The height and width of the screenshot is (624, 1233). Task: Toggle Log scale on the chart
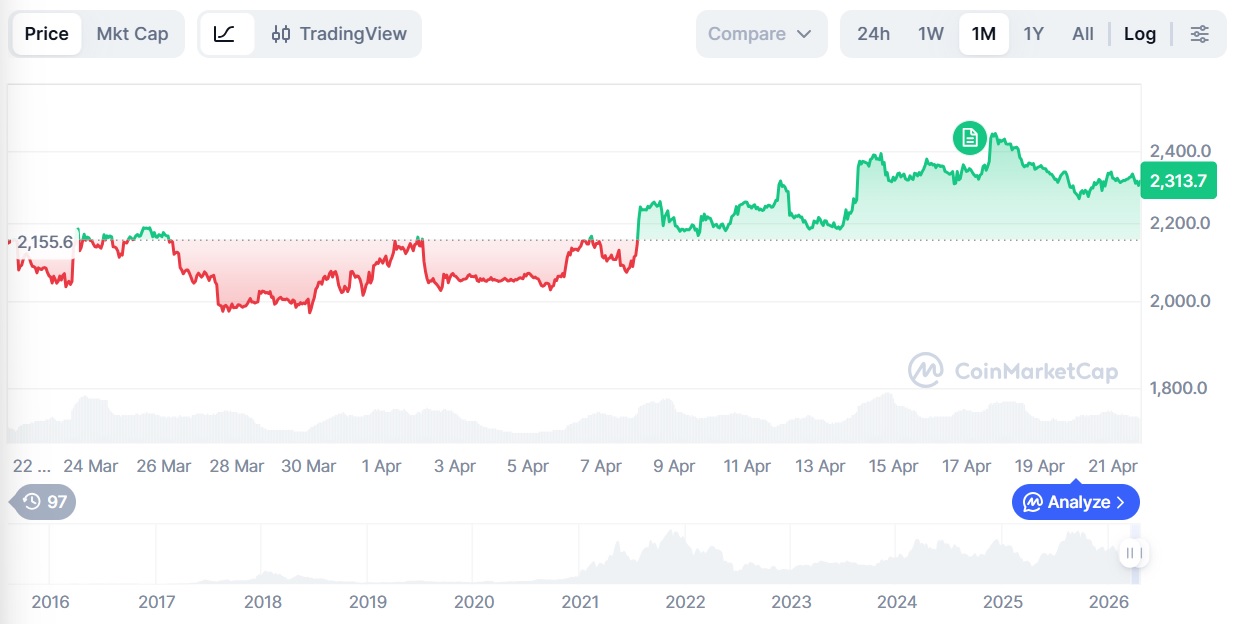coord(1139,34)
